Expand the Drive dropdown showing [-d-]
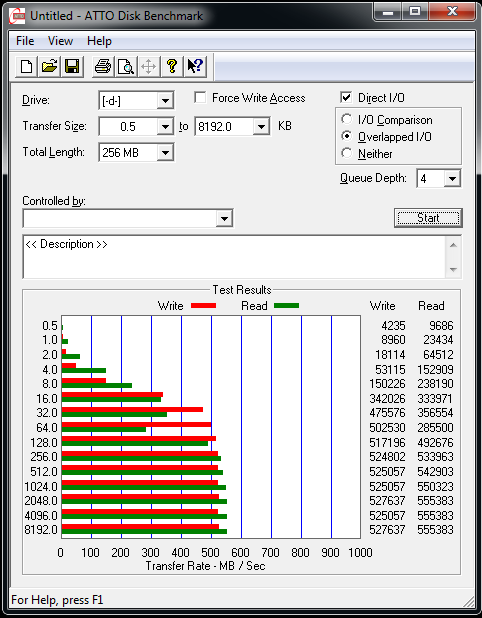The image size is (482, 618). pos(136,101)
